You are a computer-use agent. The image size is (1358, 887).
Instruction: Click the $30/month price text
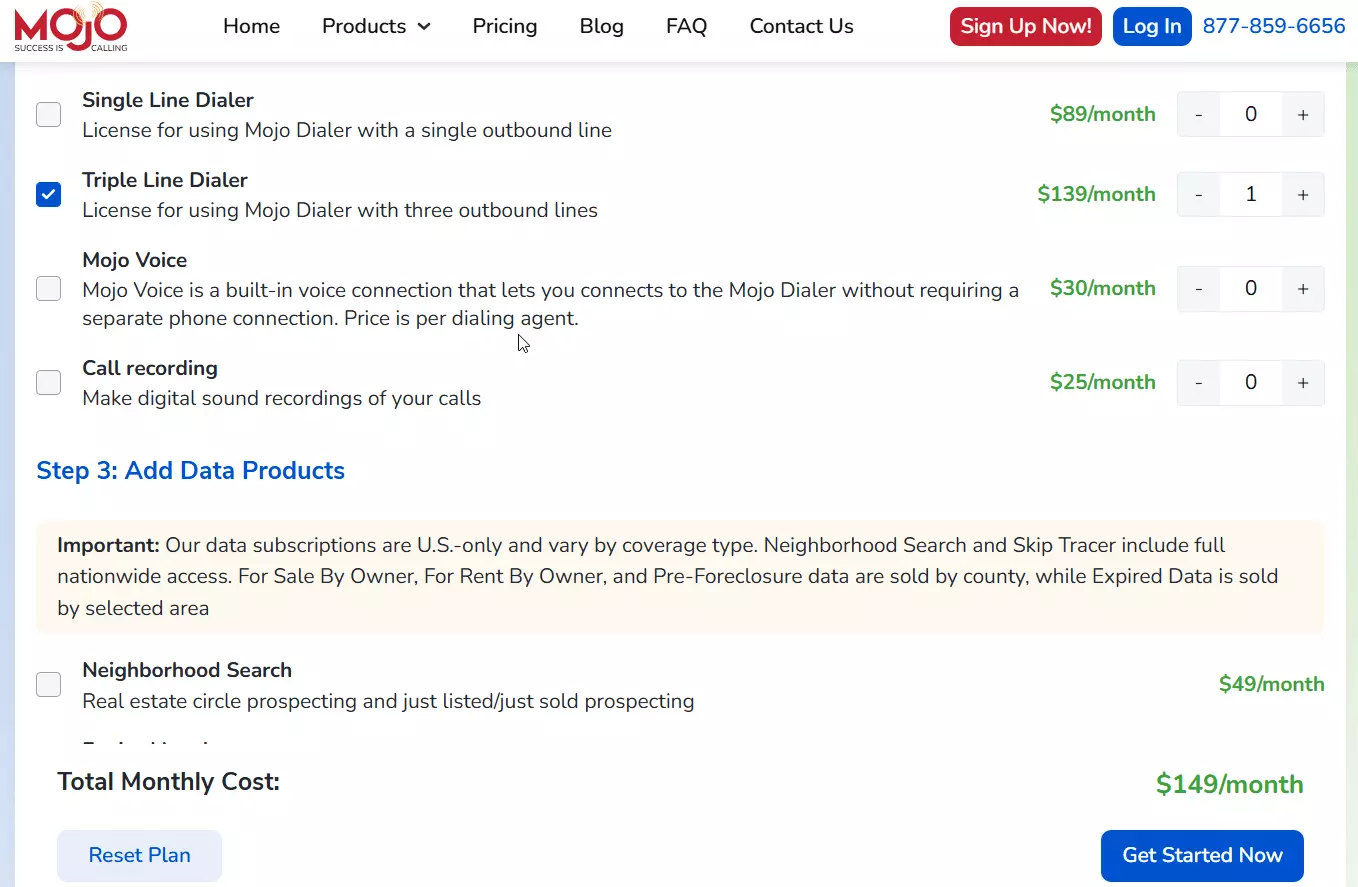pyautogui.click(x=1103, y=288)
